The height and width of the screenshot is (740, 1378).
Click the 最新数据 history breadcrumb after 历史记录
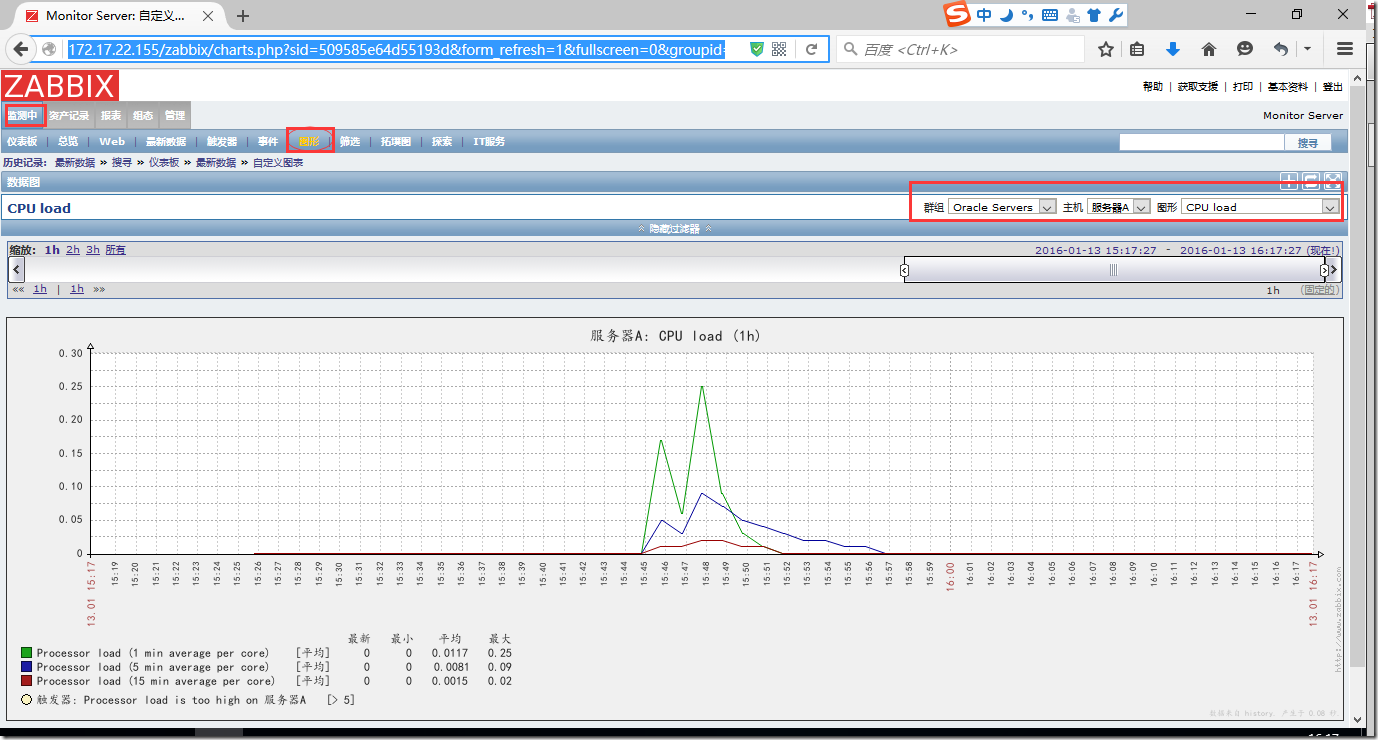click(x=75, y=162)
